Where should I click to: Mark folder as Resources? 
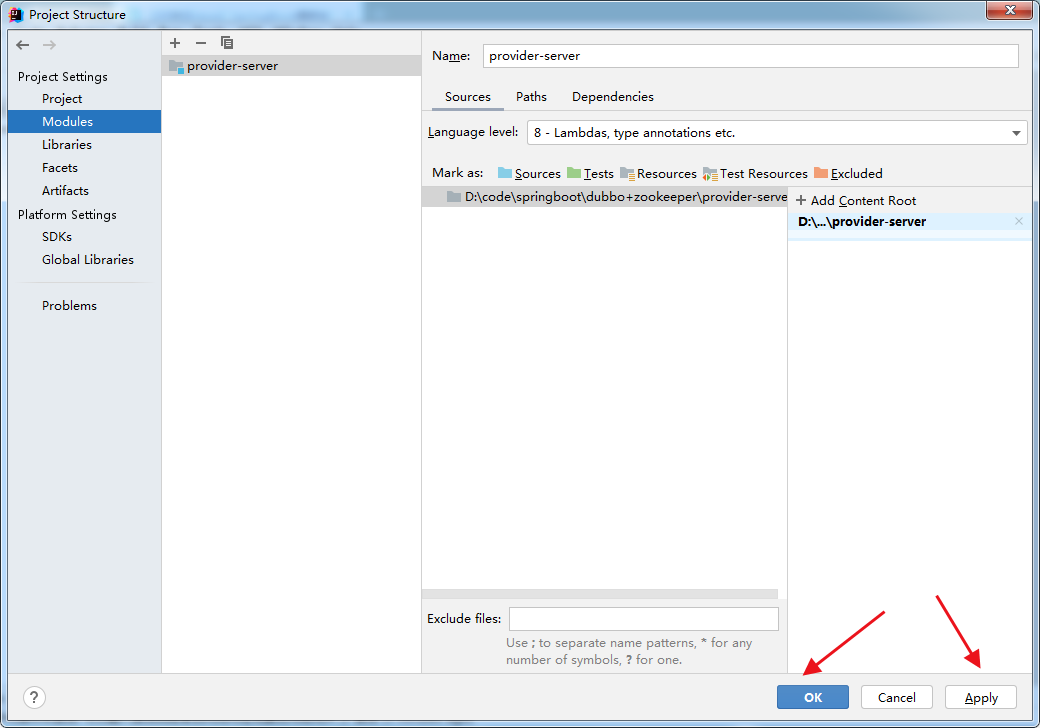(x=659, y=174)
